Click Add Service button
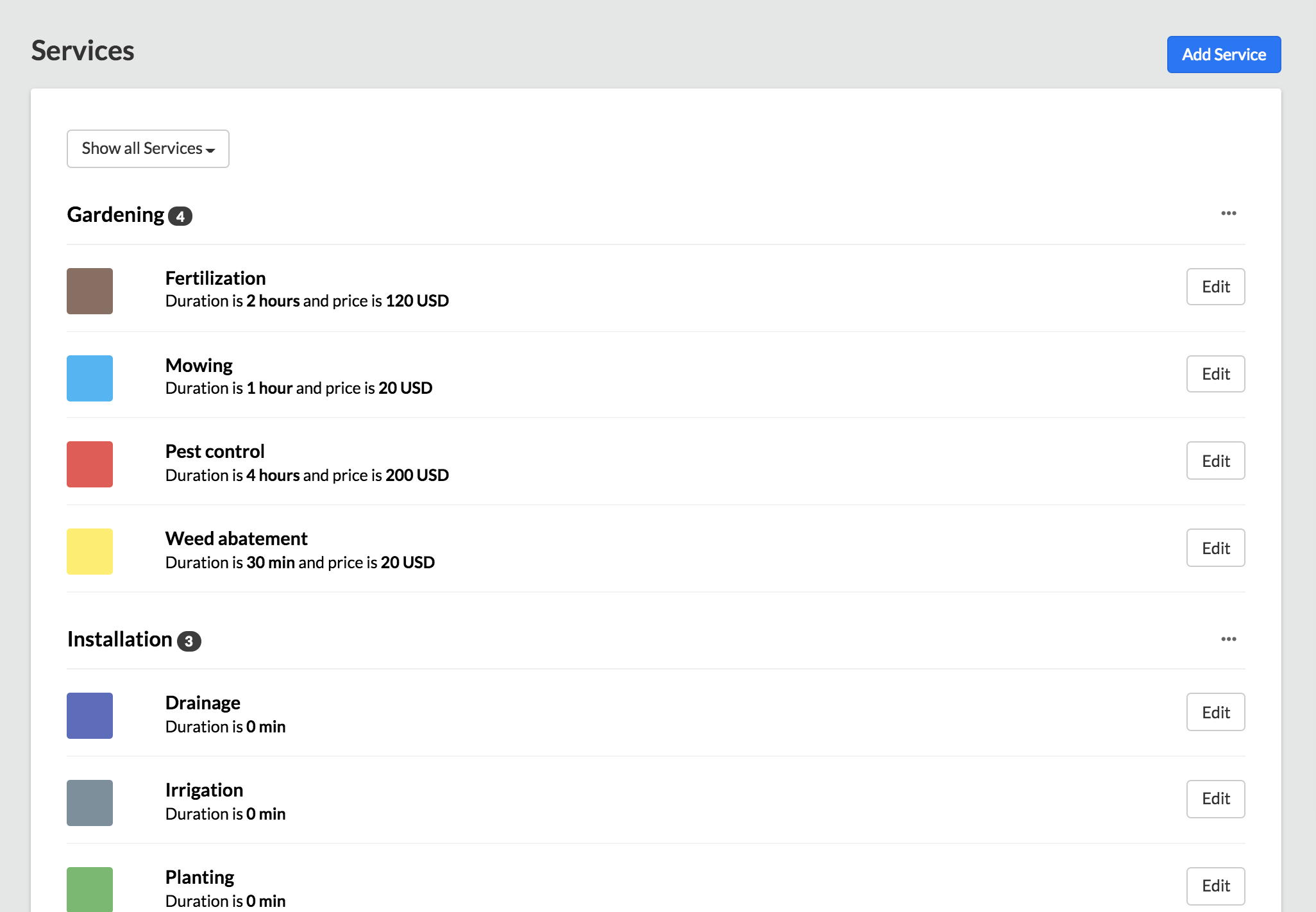 tap(1224, 54)
